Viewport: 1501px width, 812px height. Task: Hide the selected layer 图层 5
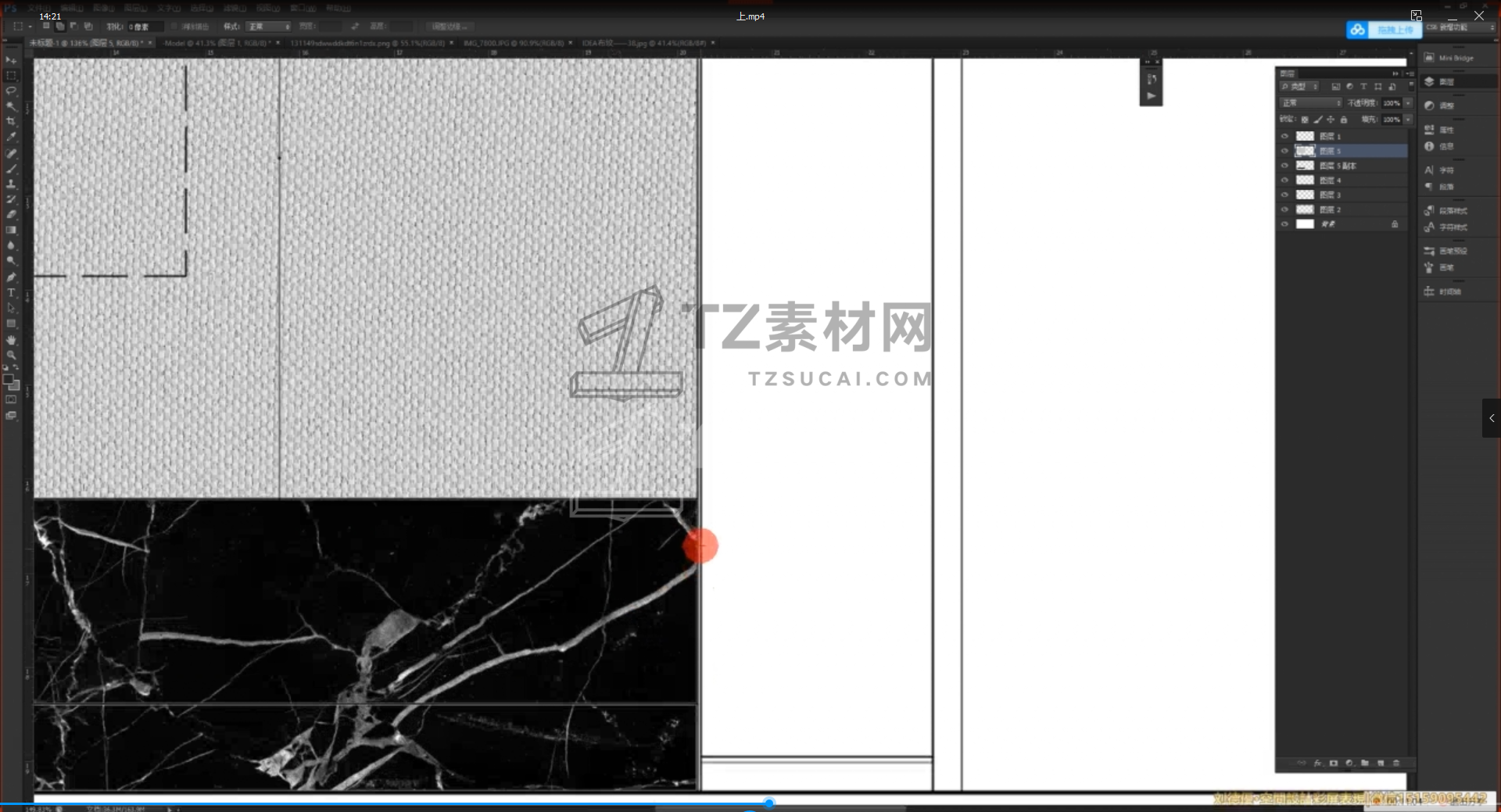1284,151
